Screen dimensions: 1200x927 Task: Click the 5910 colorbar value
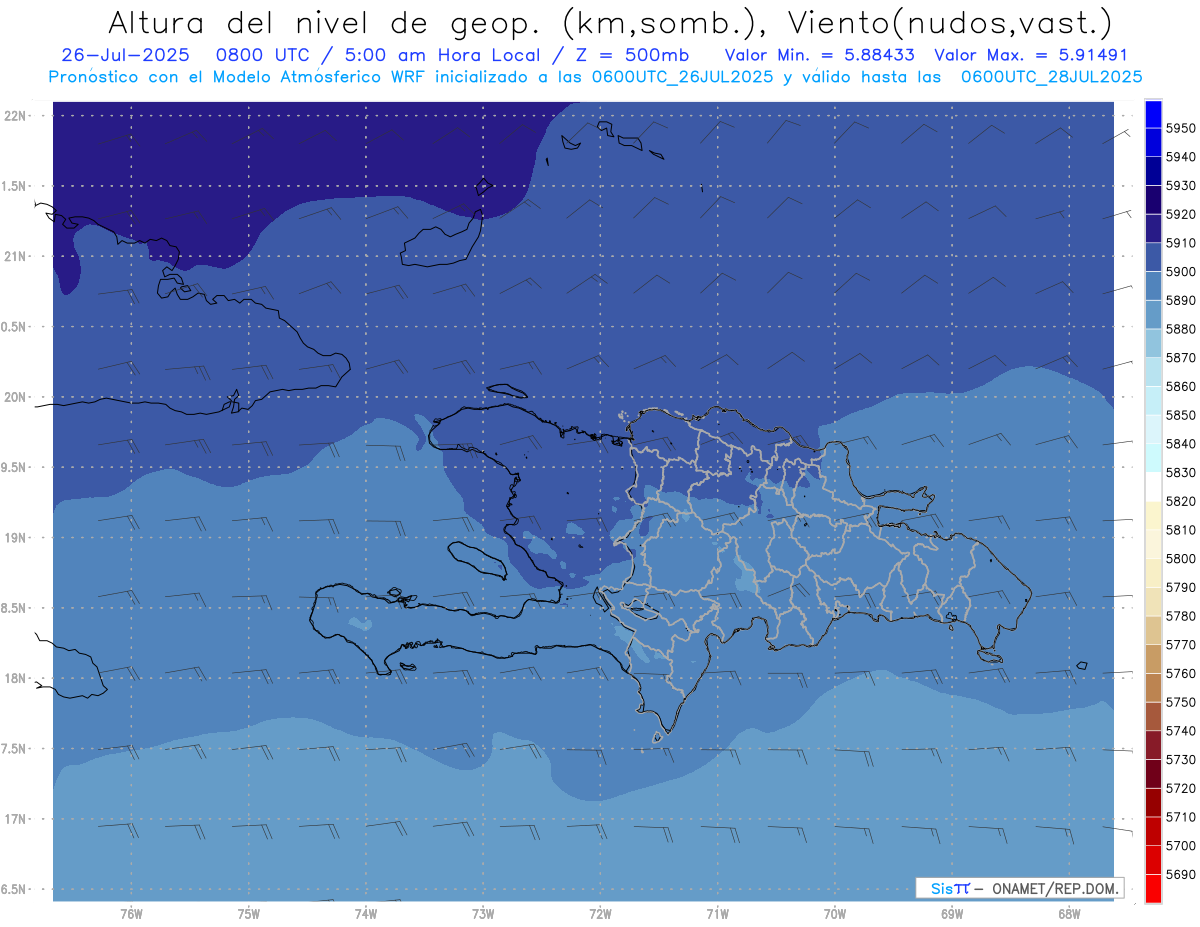pyautogui.click(x=1181, y=243)
